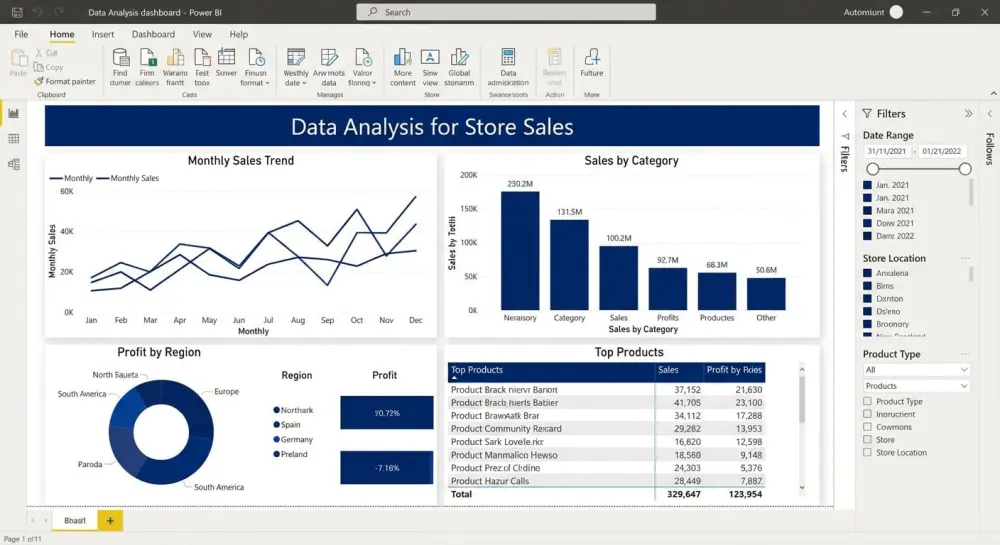Toggle the Anxalena store location
The image size is (1000, 545).
pos(867,273)
